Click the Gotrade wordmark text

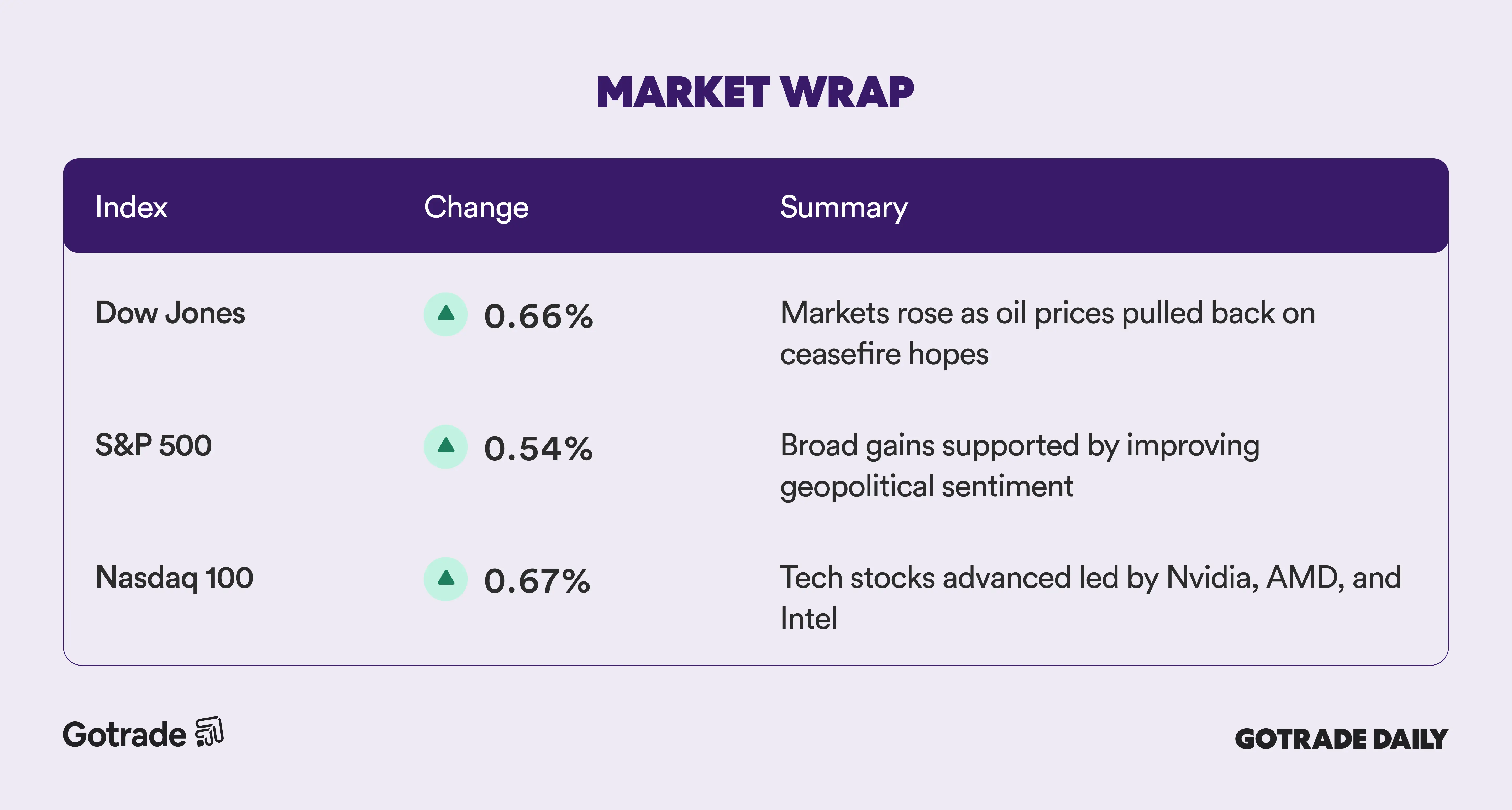point(124,734)
